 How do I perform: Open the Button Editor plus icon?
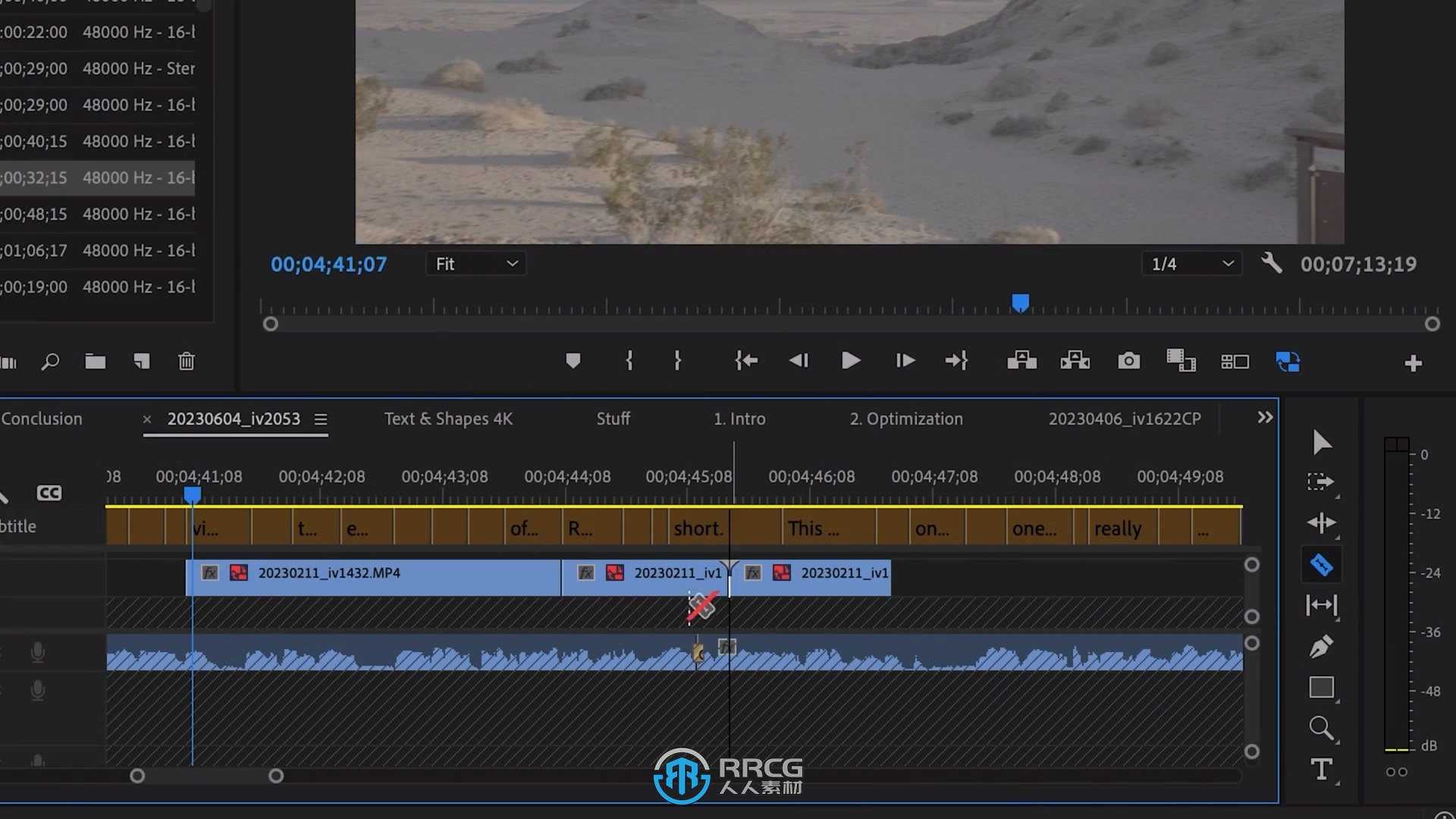click(x=1413, y=363)
